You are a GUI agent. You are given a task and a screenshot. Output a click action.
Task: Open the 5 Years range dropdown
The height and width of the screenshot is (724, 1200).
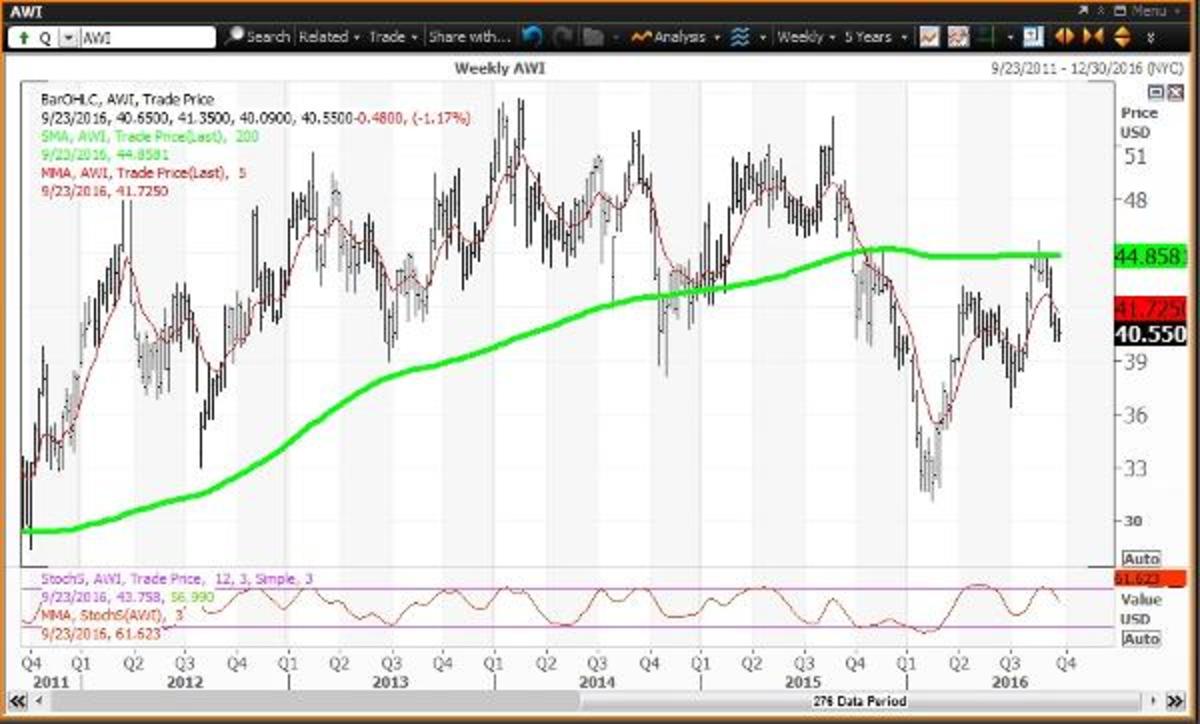(x=875, y=37)
